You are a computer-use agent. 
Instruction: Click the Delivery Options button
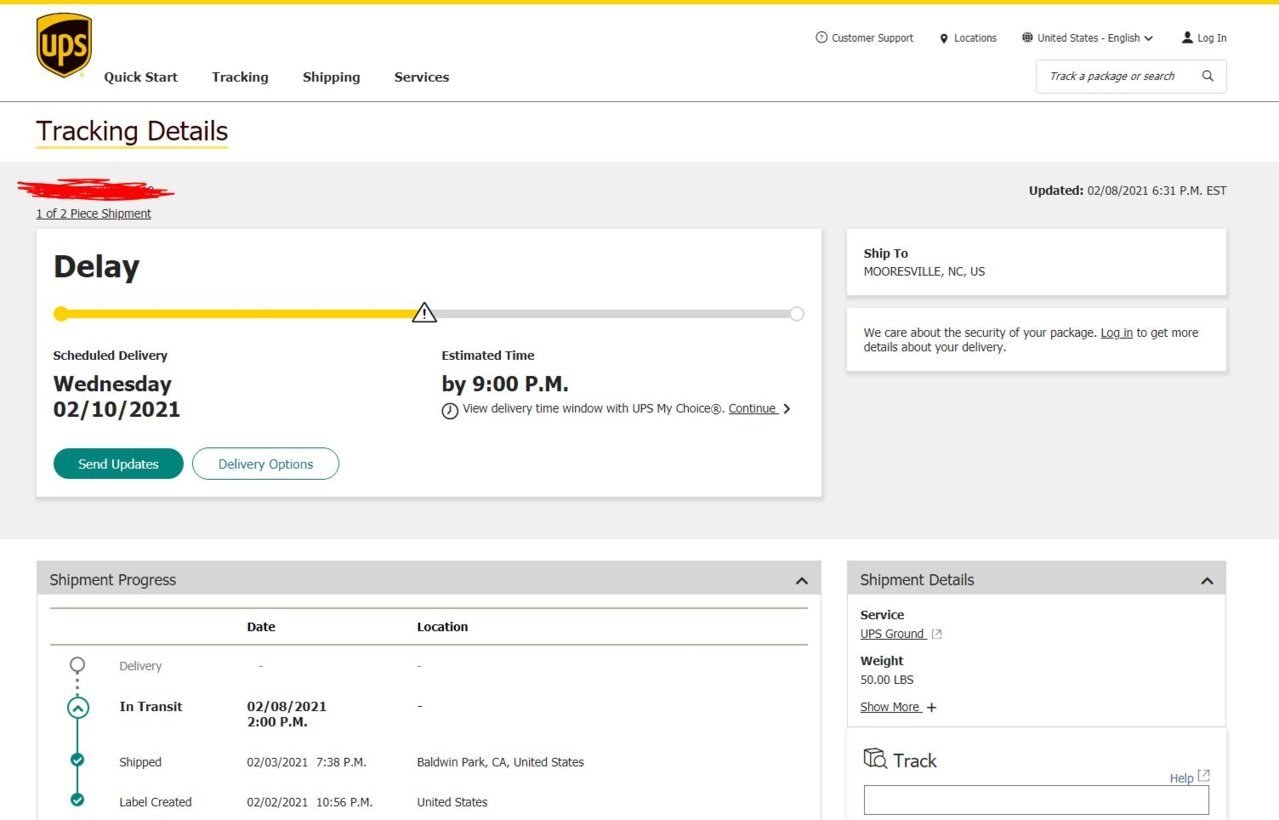point(266,464)
